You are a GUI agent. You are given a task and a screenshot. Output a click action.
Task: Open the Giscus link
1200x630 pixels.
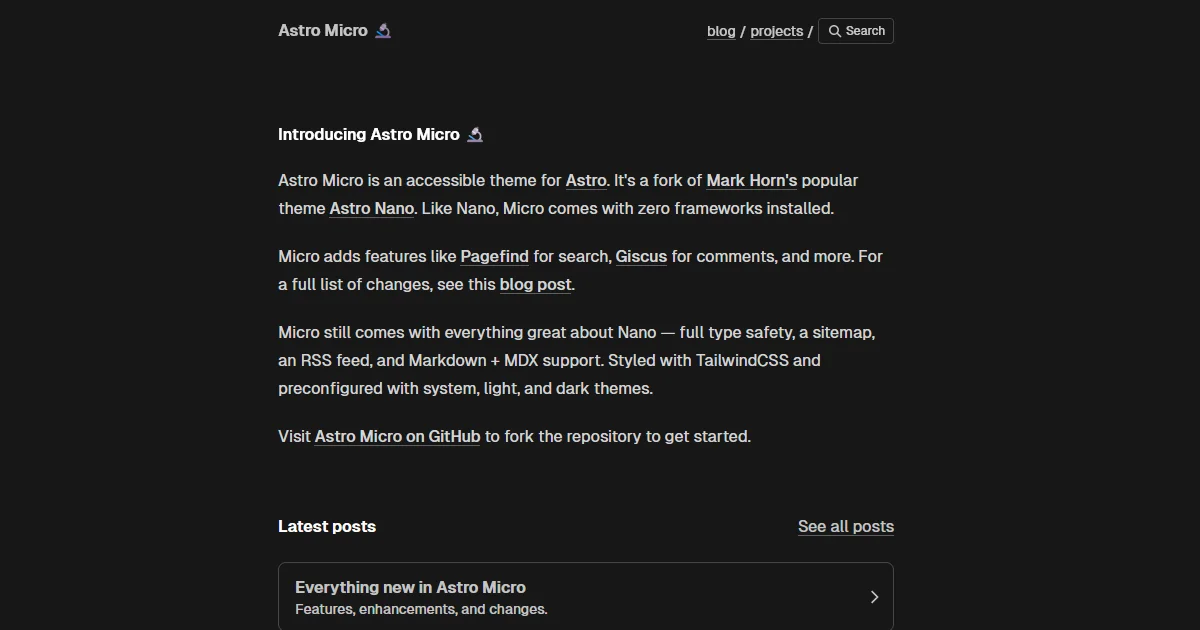click(x=641, y=256)
